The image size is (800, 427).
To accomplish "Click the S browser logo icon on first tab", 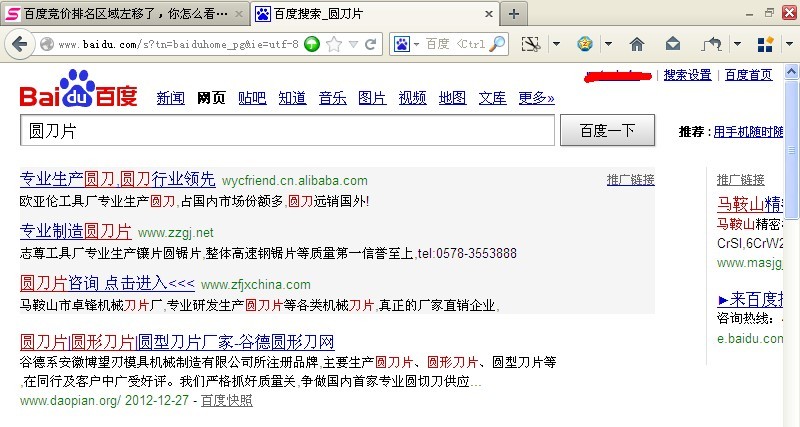I will [x=13, y=14].
